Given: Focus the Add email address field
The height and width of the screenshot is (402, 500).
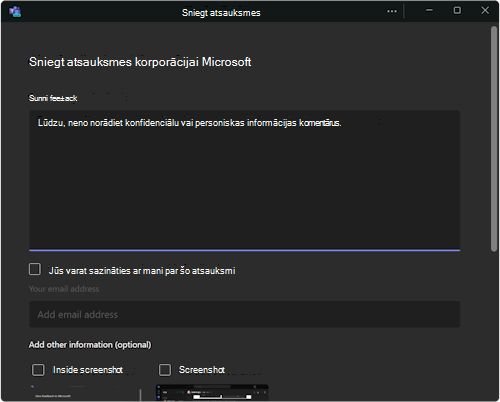Looking at the screenshot, I should pyautogui.click(x=244, y=314).
